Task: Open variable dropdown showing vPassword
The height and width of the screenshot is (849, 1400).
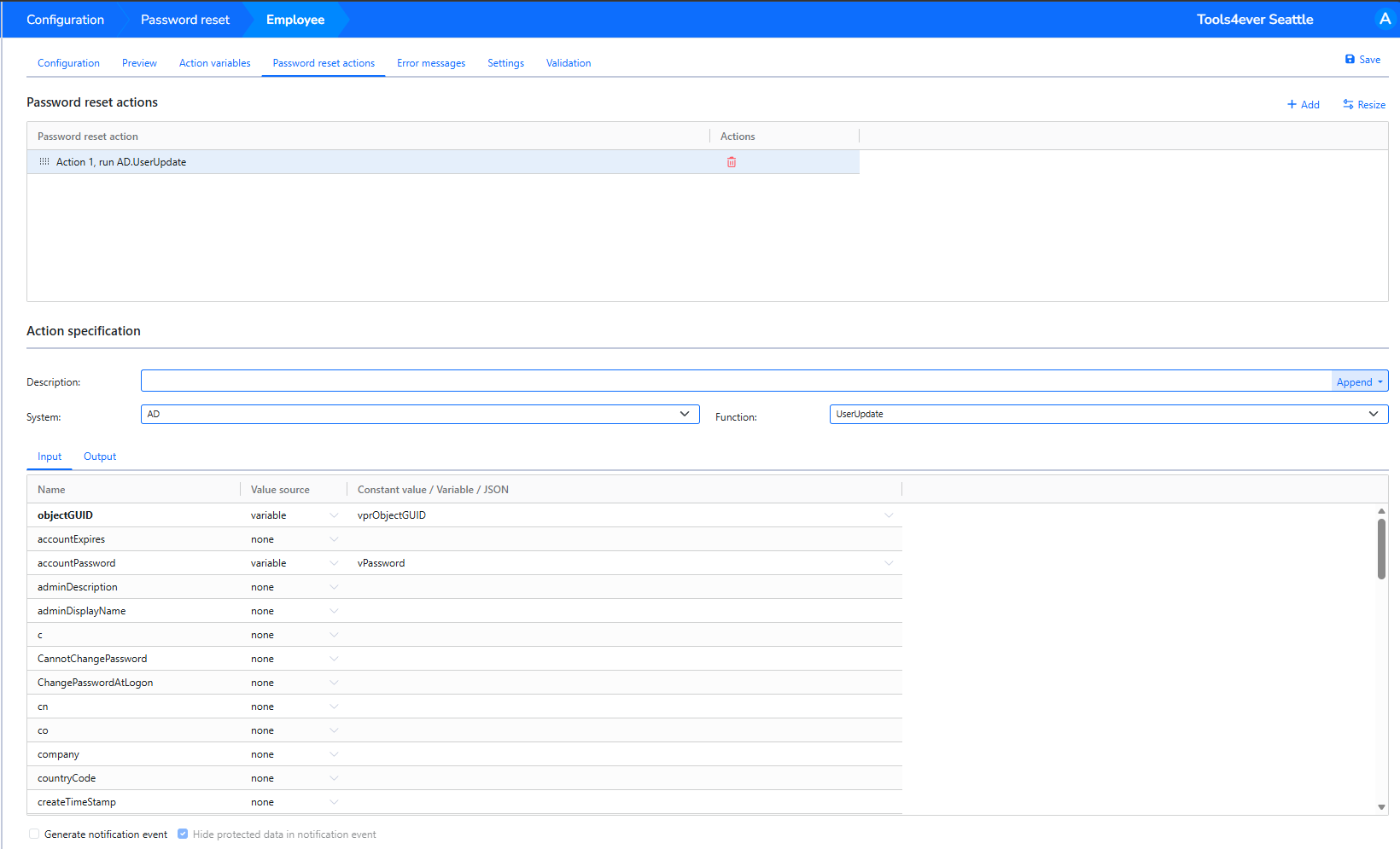Action: coord(889,563)
